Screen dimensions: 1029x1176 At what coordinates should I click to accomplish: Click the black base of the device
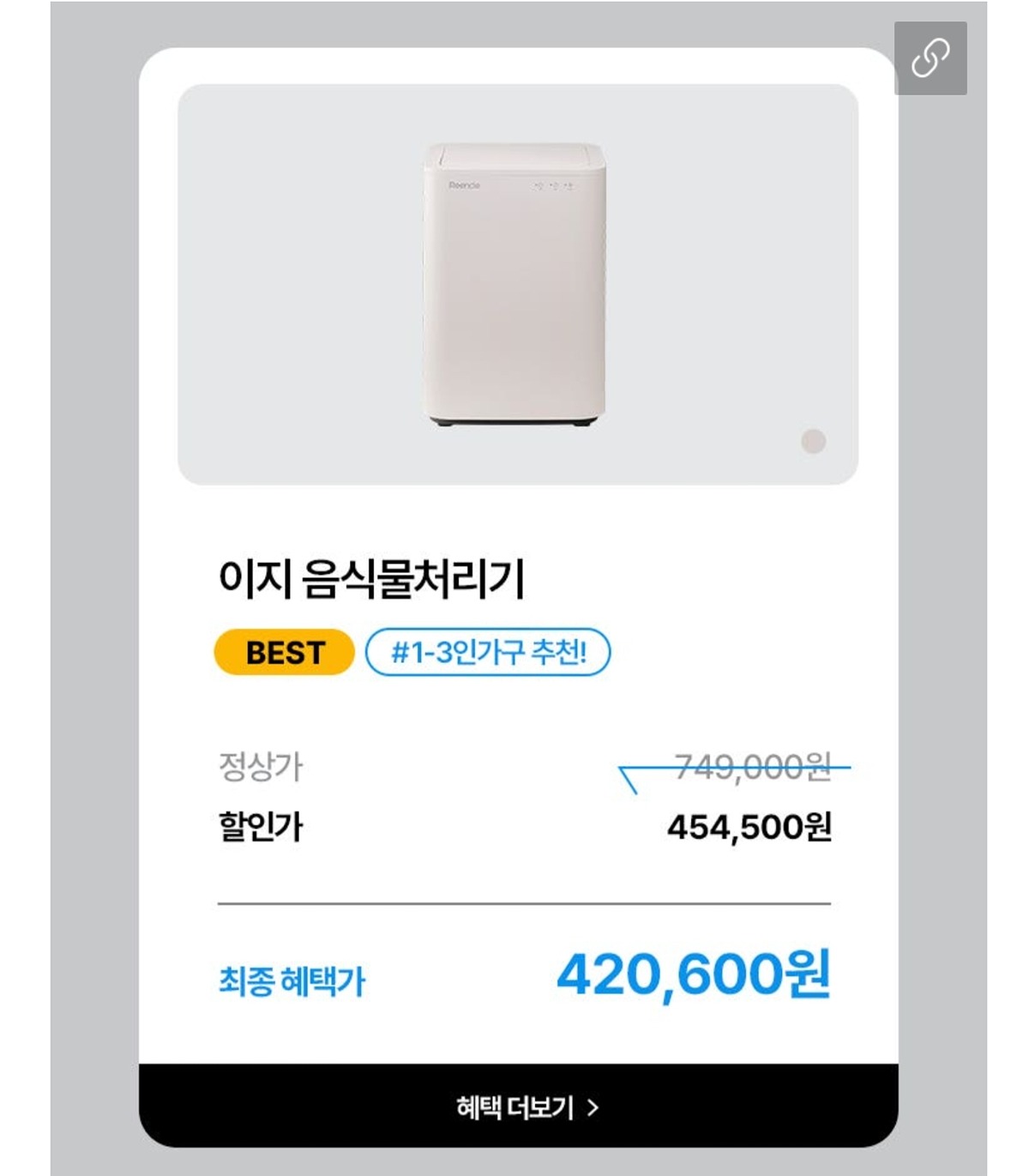514,420
